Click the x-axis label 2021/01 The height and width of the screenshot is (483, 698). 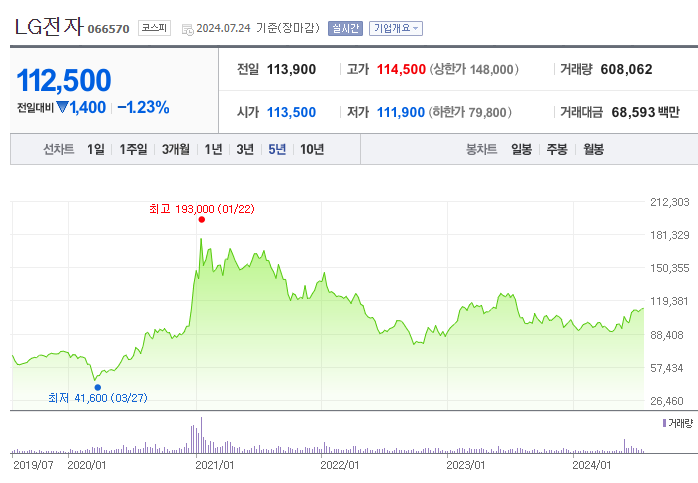[x=215, y=465]
